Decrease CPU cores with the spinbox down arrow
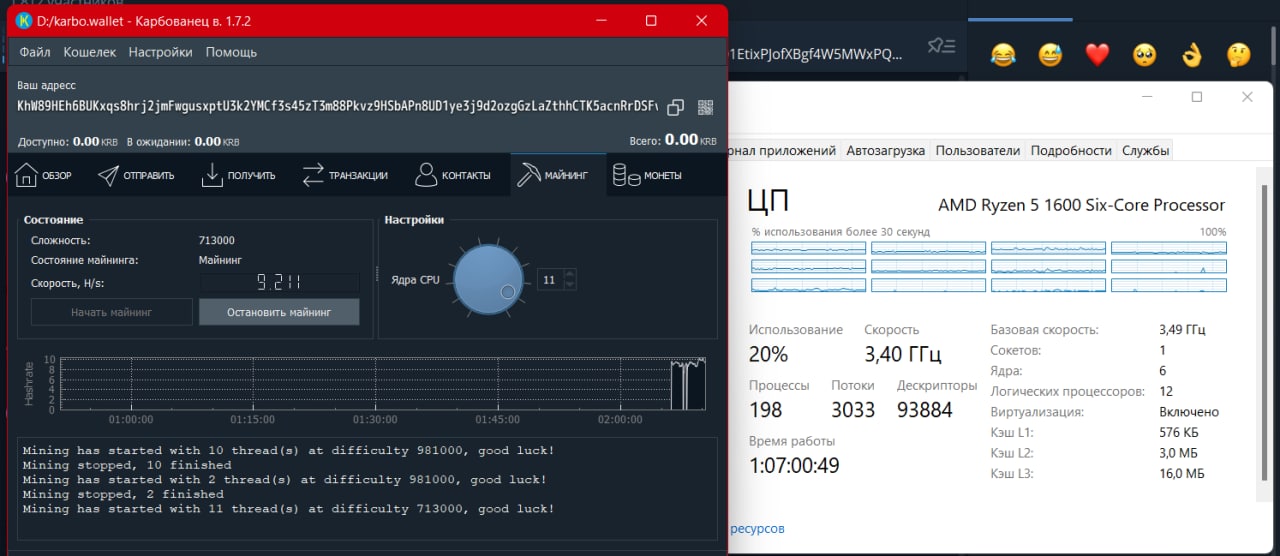 pos(571,285)
